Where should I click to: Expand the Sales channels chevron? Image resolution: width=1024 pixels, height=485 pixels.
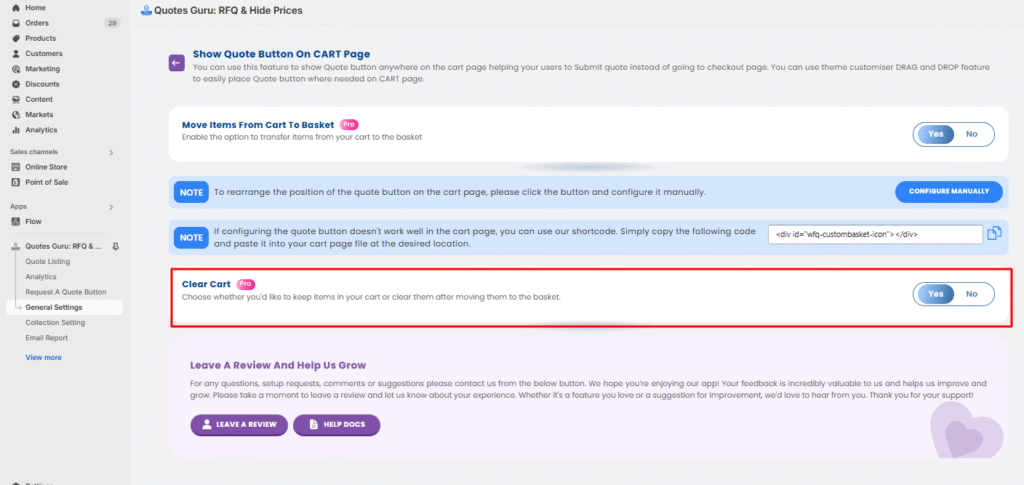pos(111,152)
